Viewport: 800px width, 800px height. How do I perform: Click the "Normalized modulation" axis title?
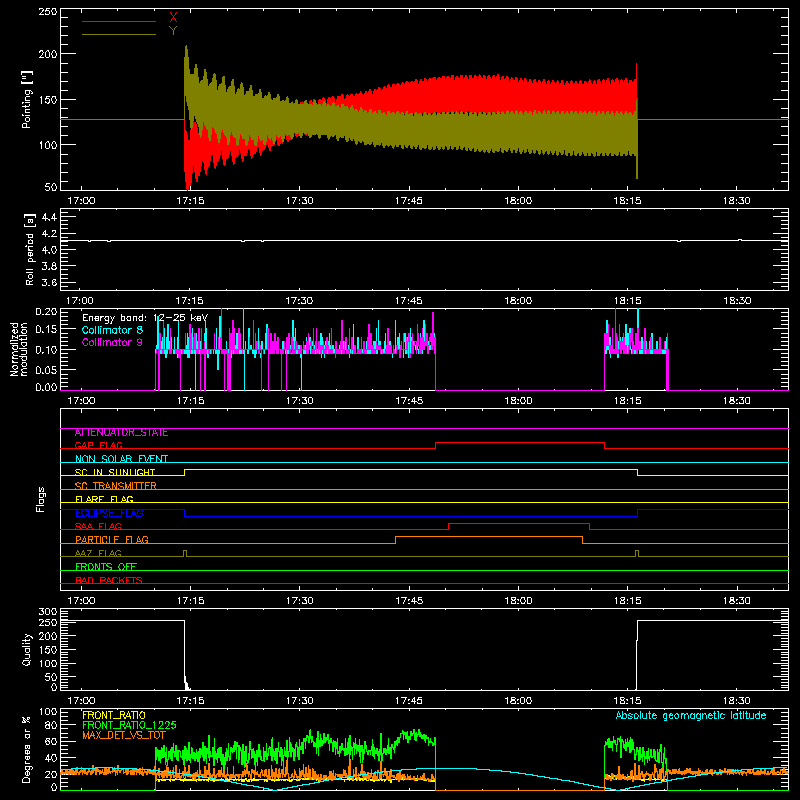tap(18, 349)
